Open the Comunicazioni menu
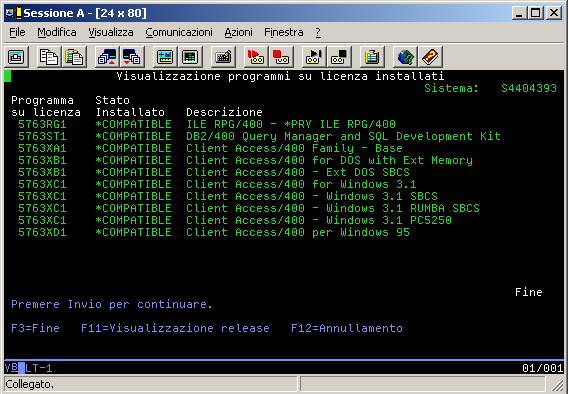Viewport: 568px width, 394px height. [x=179, y=32]
